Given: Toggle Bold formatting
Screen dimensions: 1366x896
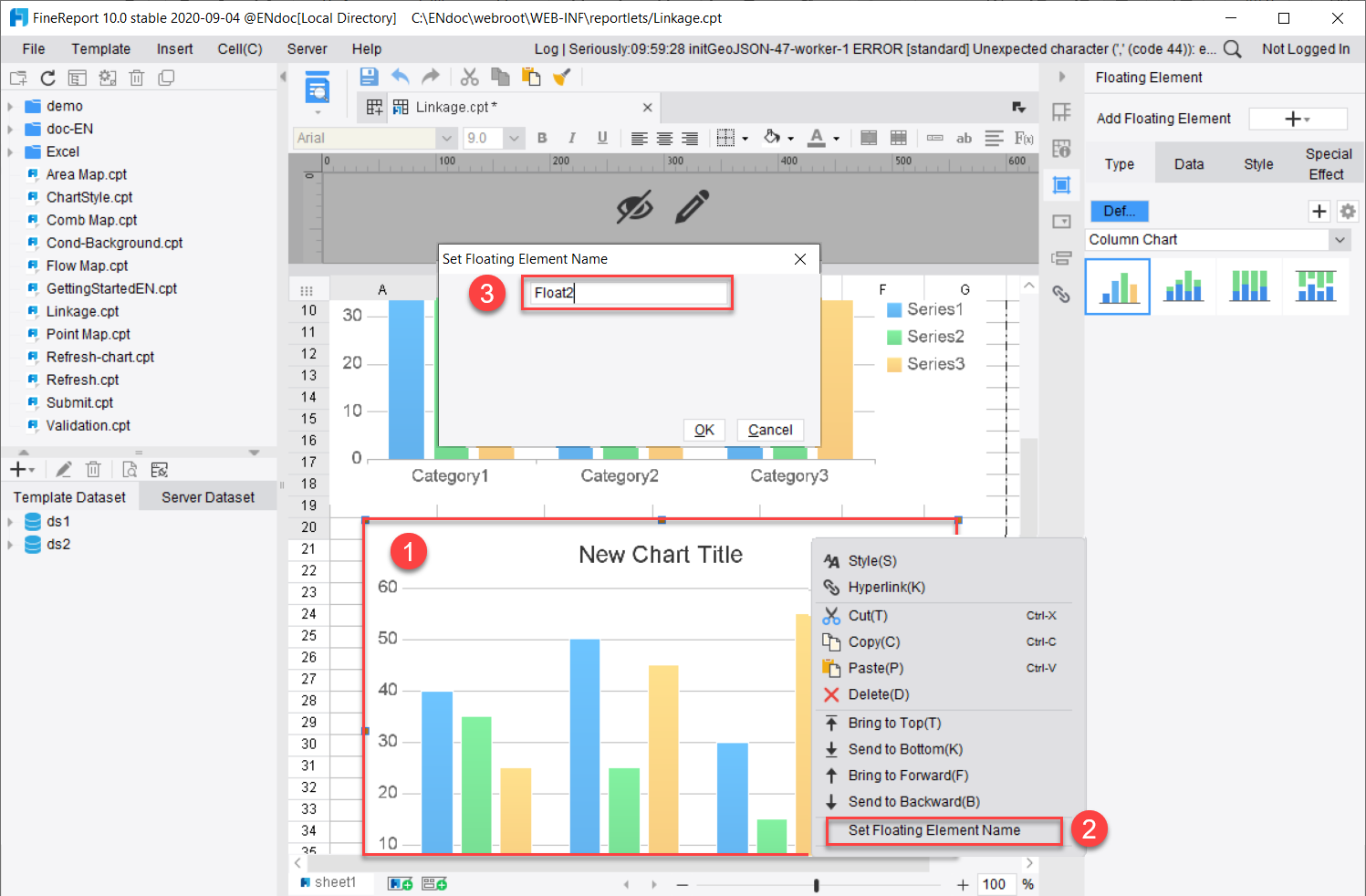Looking at the screenshot, I should [x=542, y=138].
